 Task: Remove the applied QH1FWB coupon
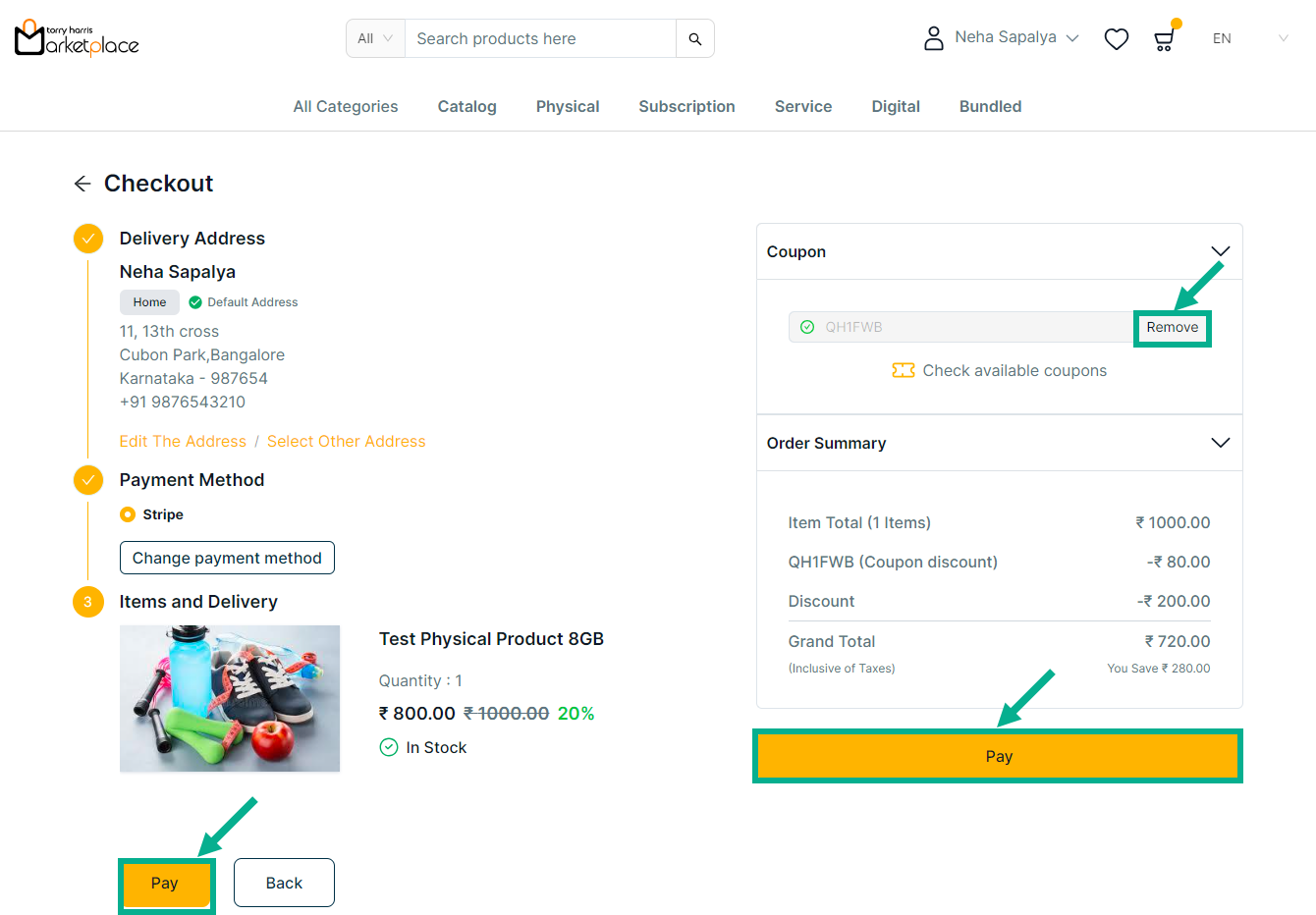click(x=1172, y=328)
